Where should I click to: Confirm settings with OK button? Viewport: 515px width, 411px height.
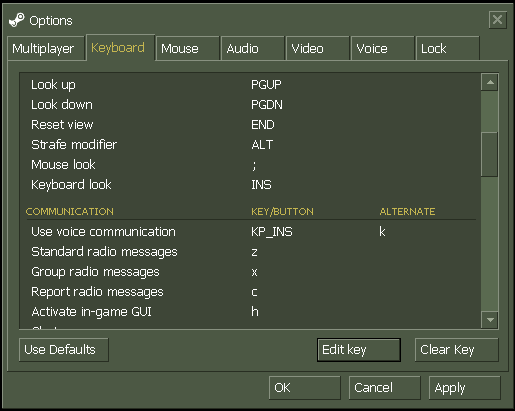pos(305,388)
